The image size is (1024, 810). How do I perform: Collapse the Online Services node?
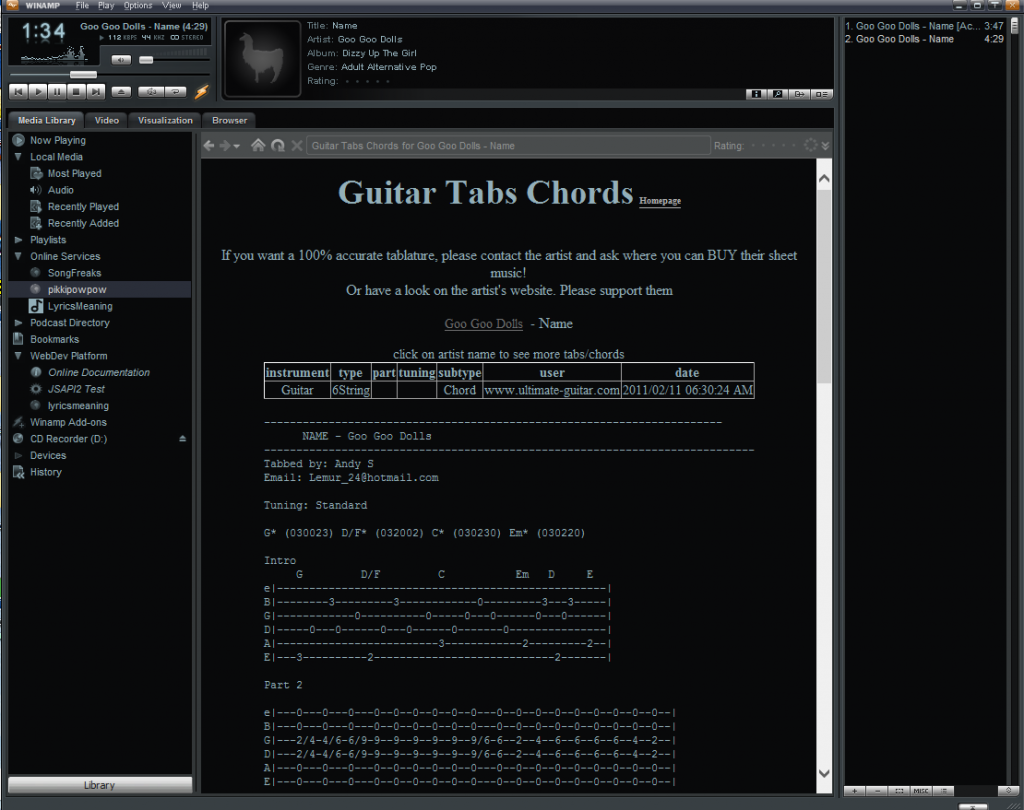(18, 256)
